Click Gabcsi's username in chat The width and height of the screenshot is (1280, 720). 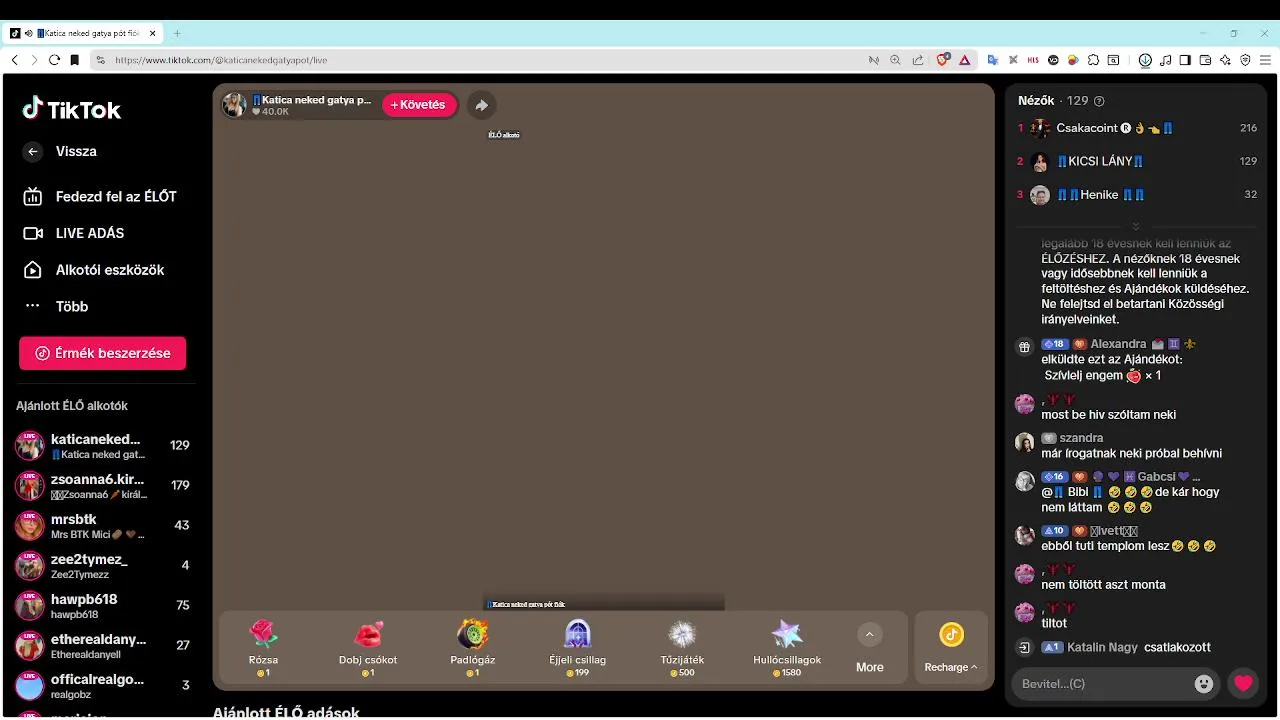point(1155,477)
